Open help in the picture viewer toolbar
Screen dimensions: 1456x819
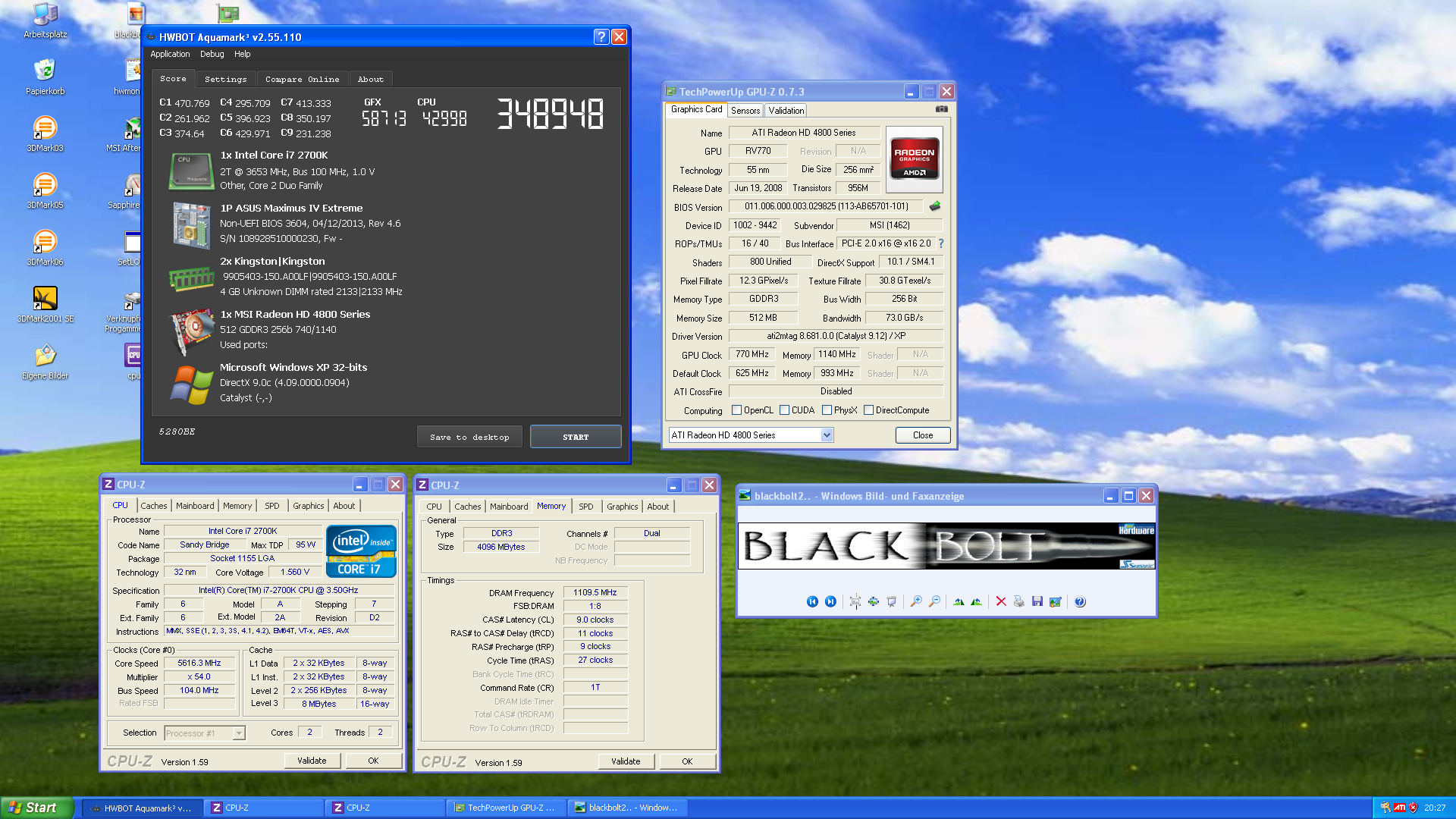(1081, 601)
